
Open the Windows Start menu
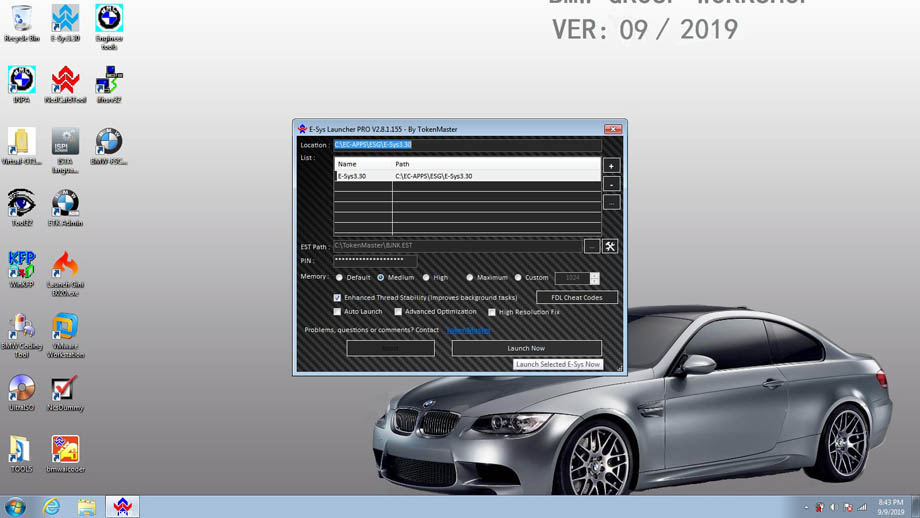click(x=15, y=507)
